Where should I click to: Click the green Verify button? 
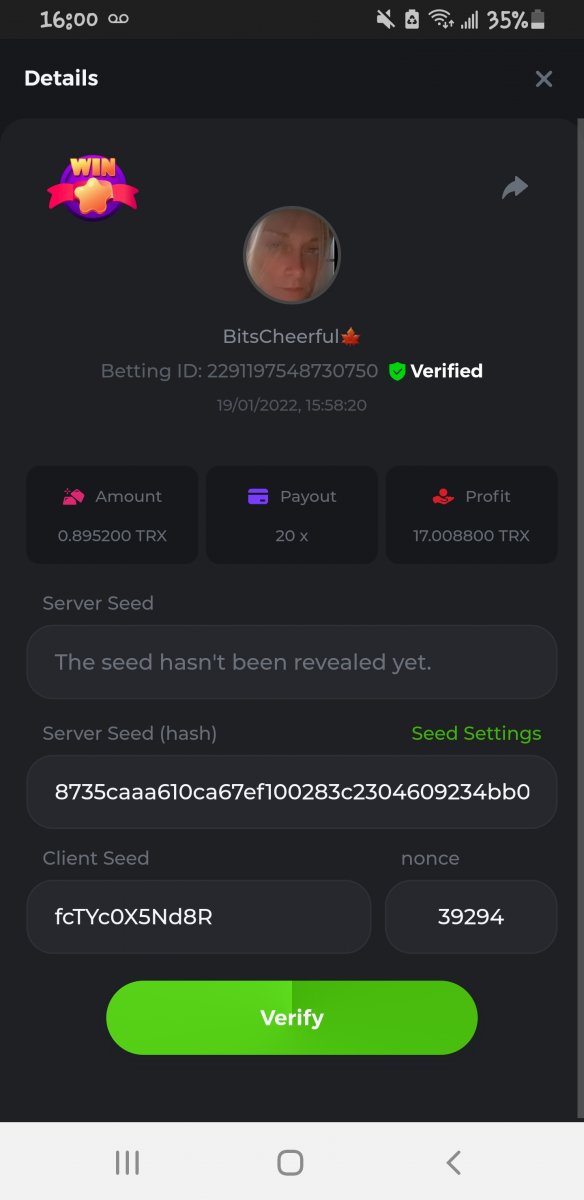pyautogui.click(x=292, y=1017)
